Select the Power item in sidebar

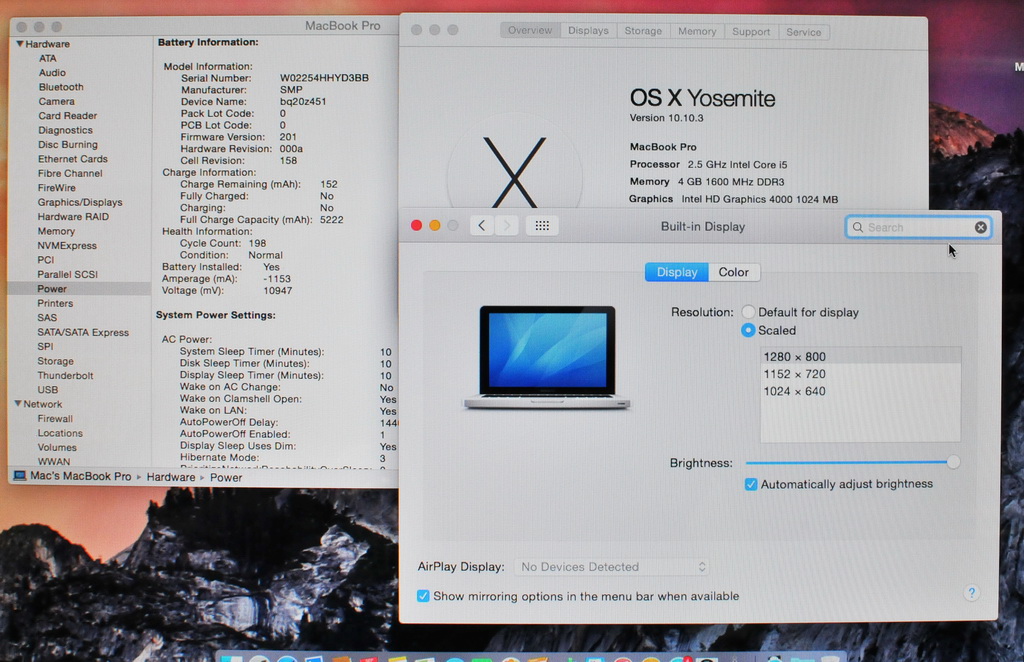(79, 289)
